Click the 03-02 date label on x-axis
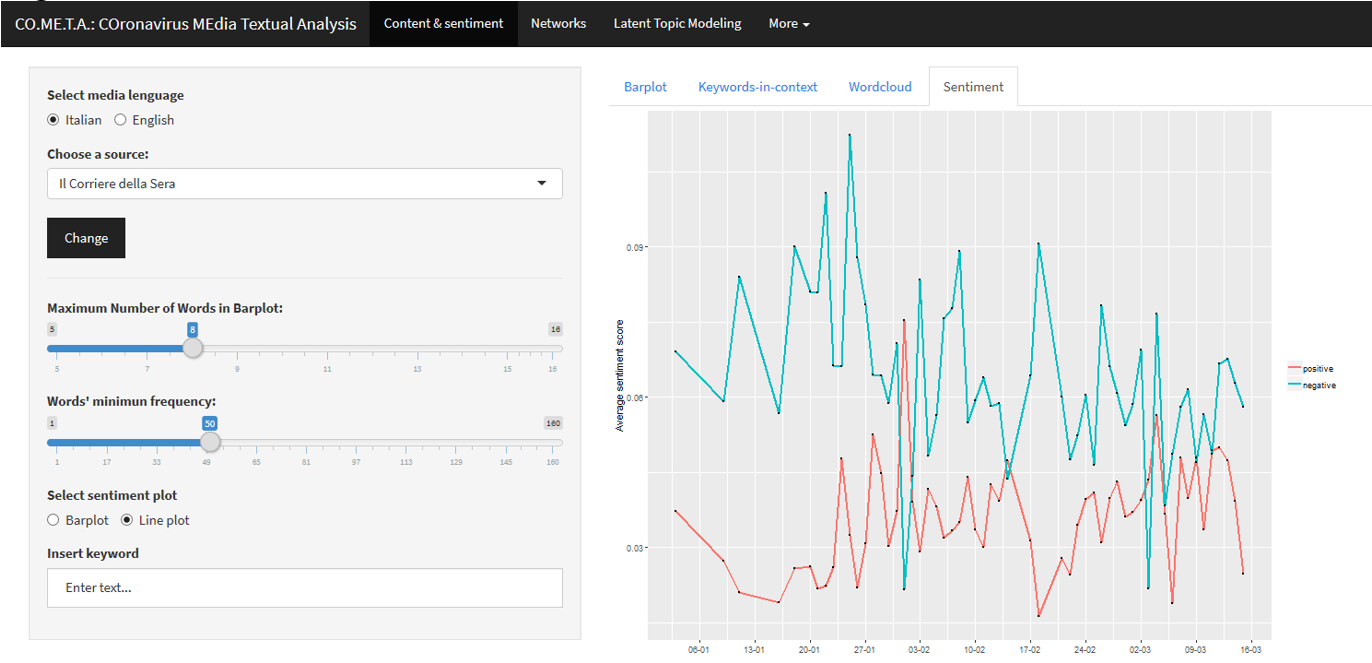The width and height of the screenshot is (1372, 663). pyautogui.click(x=919, y=648)
